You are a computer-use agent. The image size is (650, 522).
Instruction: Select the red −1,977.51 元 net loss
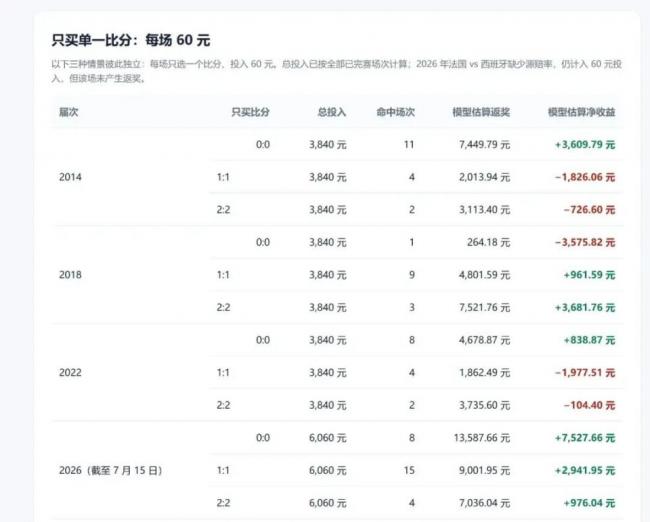585,372
